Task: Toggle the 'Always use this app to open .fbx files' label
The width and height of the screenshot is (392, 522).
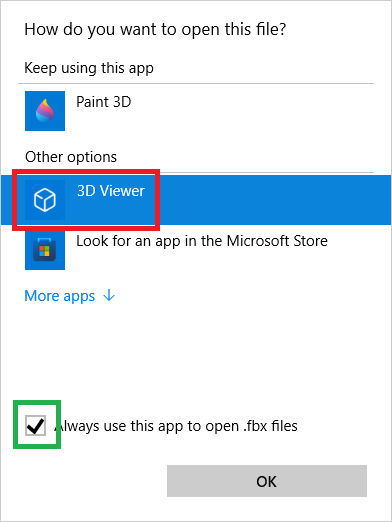Action: coord(176,426)
